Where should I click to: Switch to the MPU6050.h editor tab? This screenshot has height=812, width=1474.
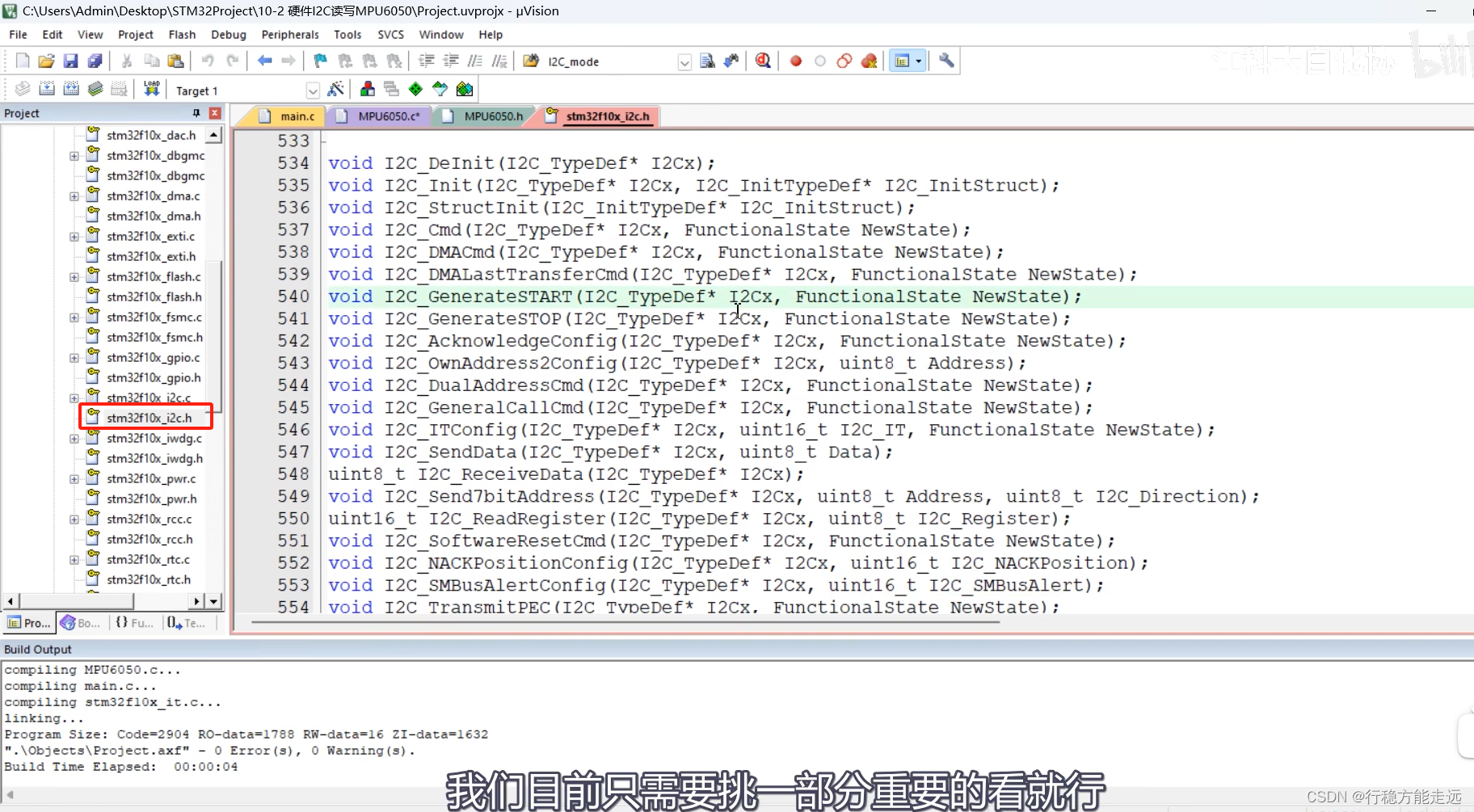485,116
